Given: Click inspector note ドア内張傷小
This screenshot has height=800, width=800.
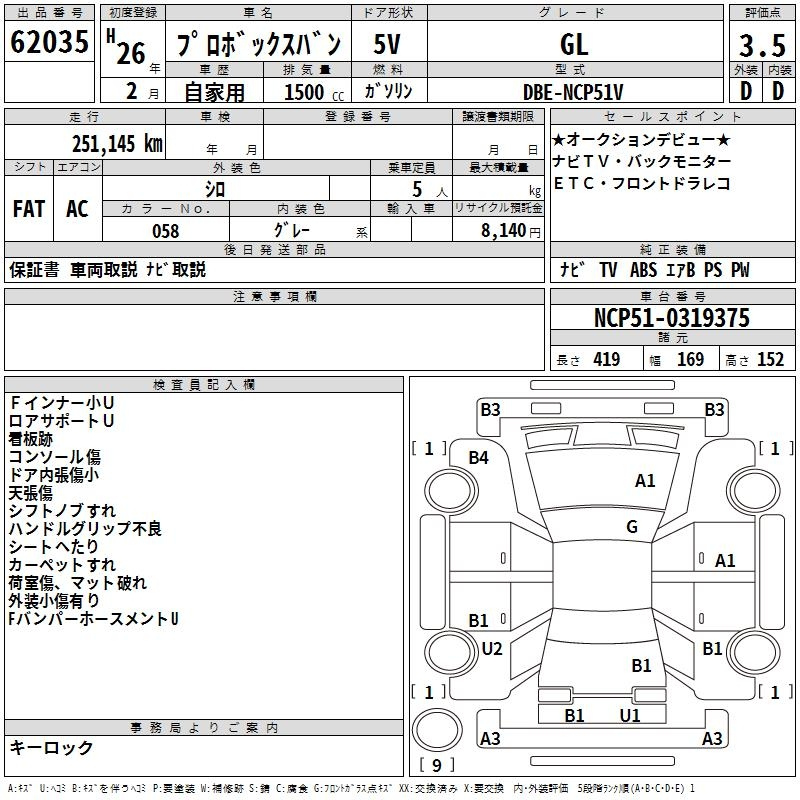Looking at the screenshot, I should coord(54,474).
